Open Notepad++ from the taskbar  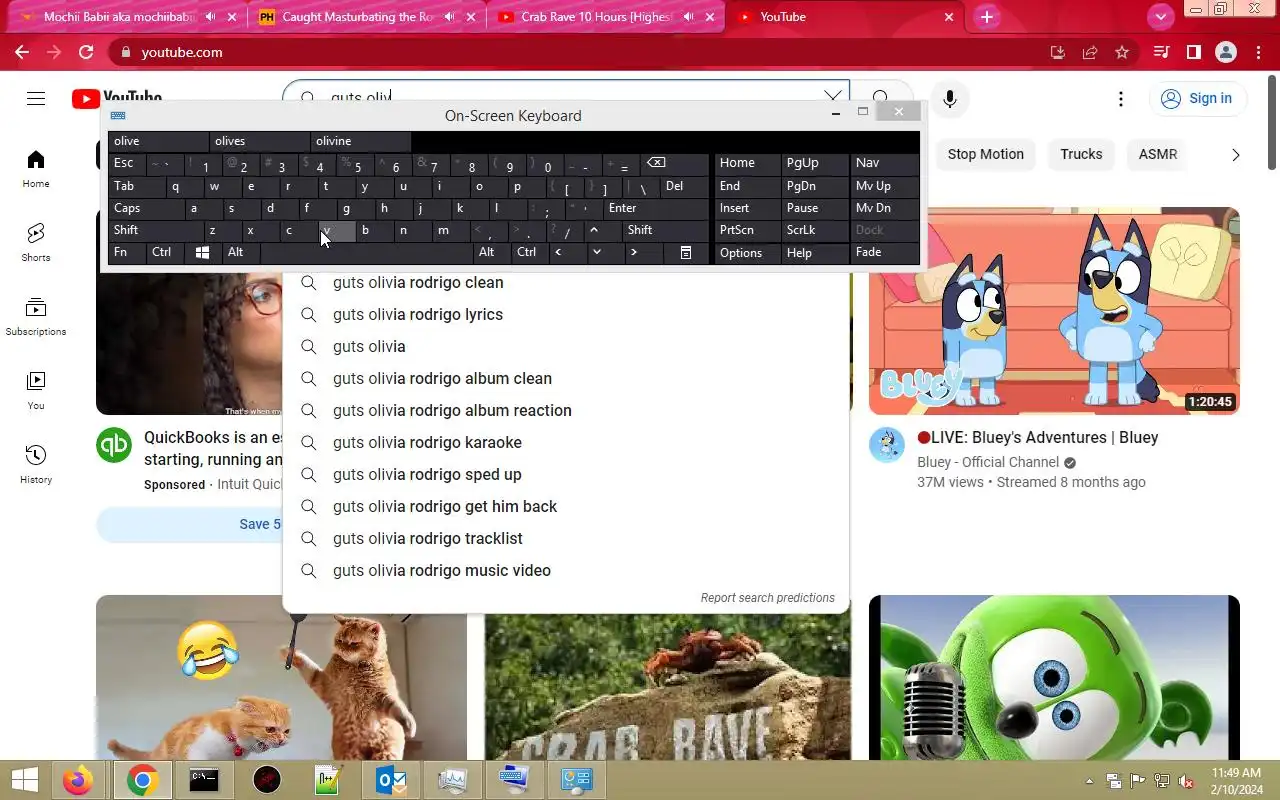coord(328,780)
